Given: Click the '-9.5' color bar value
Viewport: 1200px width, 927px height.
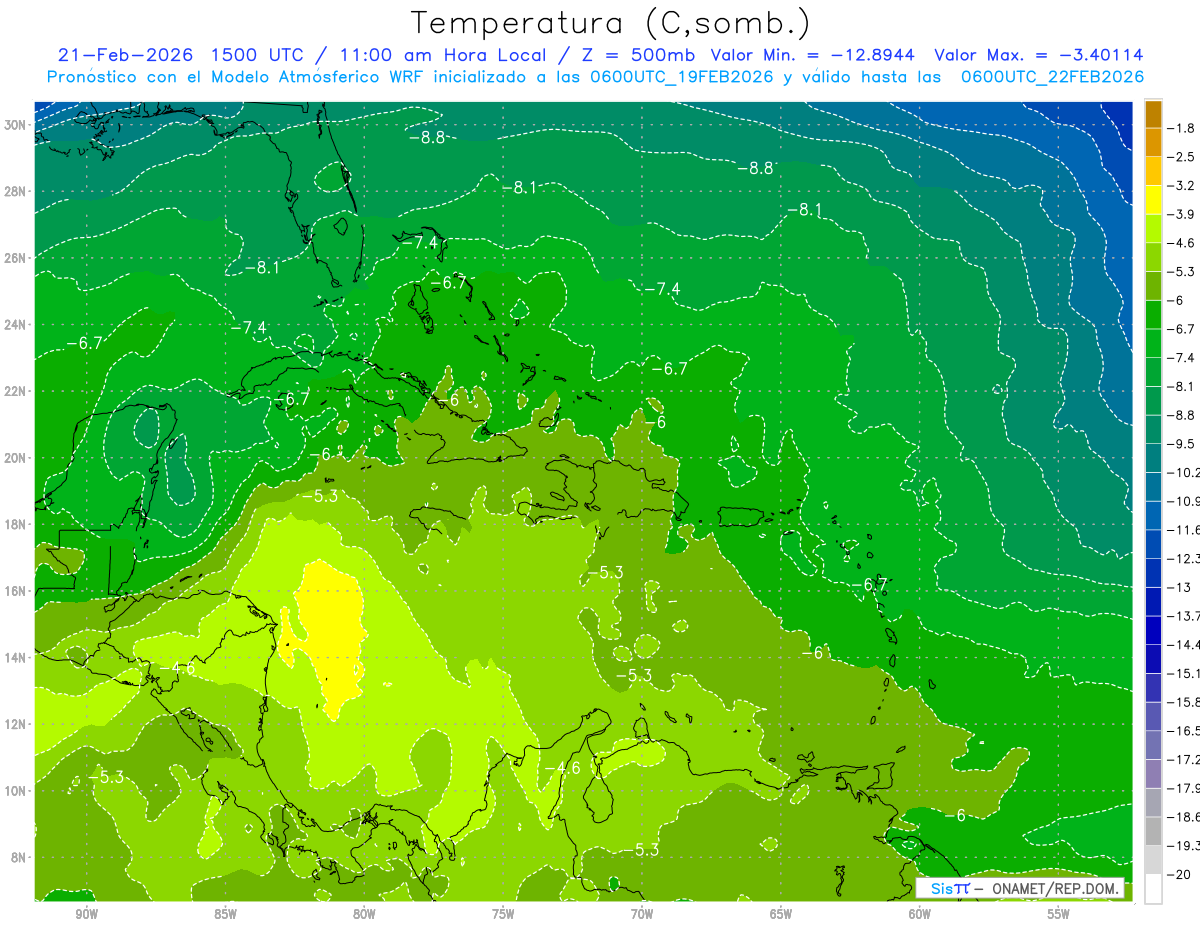Looking at the screenshot, I should 1181,444.
